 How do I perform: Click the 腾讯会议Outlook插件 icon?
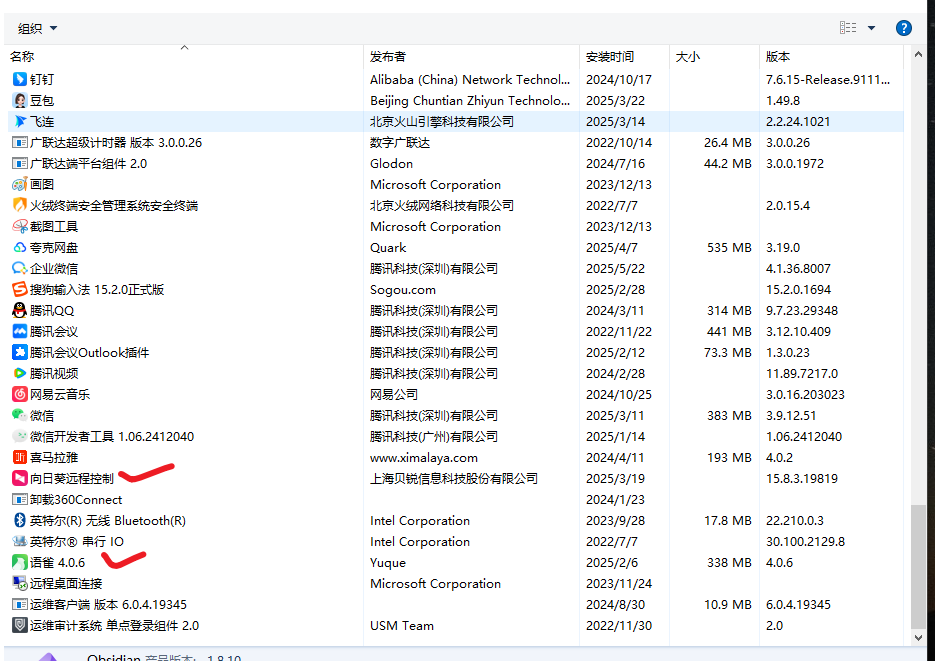tap(20, 352)
